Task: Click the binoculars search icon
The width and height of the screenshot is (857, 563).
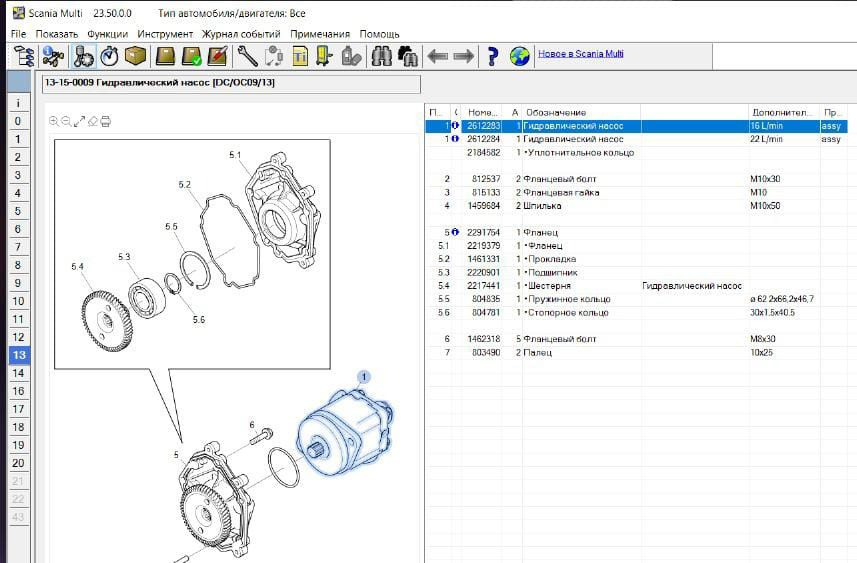Action: [x=380, y=56]
